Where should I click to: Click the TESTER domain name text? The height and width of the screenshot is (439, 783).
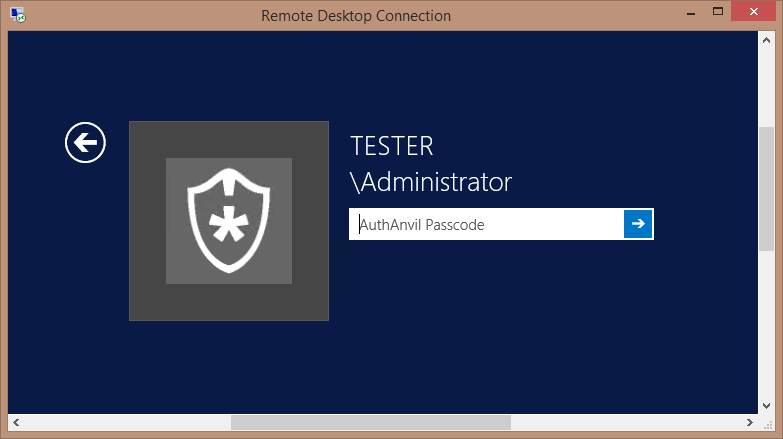[x=392, y=146]
